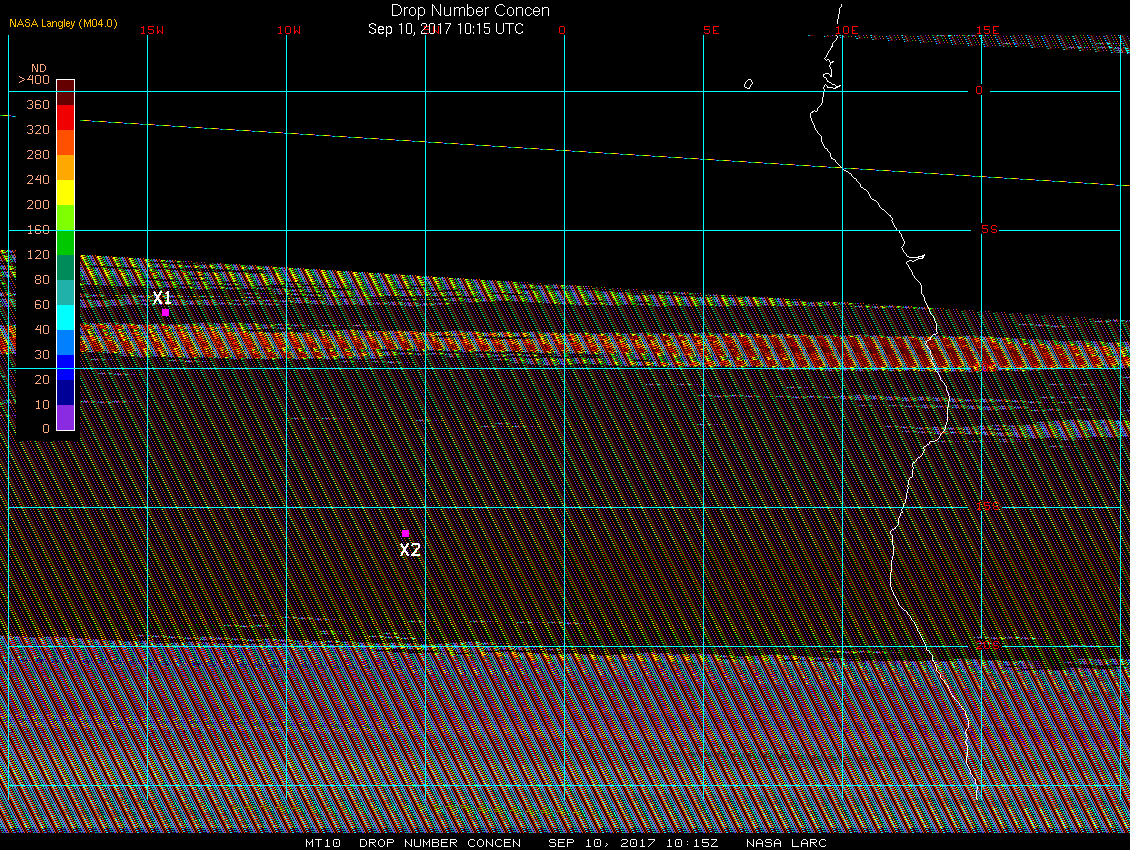This screenshot has width=1130, height=850.
Task: Select the cyan 60 colorbar segment
Action: (x=66, y=317)
